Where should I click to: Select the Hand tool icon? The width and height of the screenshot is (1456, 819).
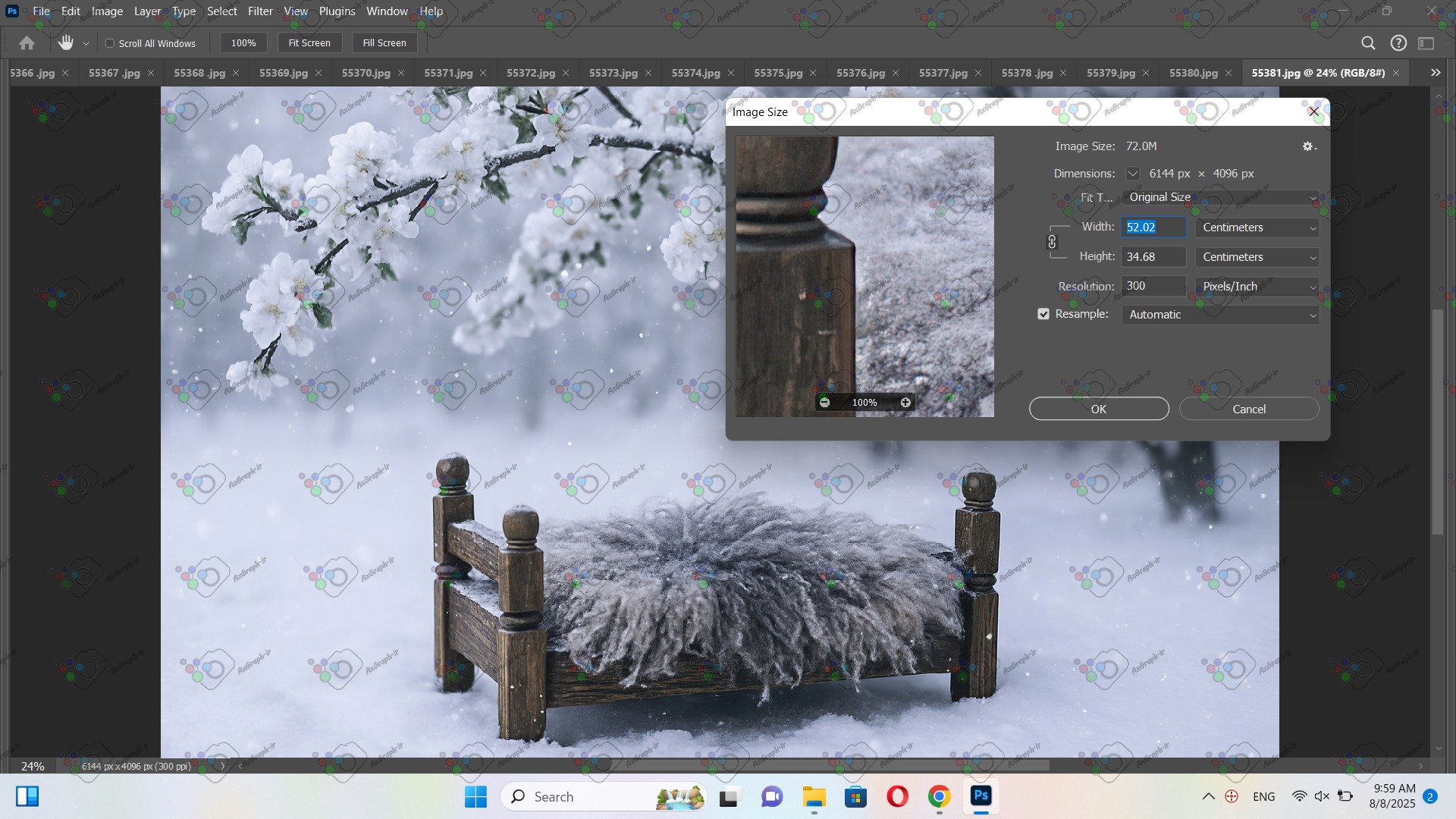pyautogui.click(x=66, y=43)
